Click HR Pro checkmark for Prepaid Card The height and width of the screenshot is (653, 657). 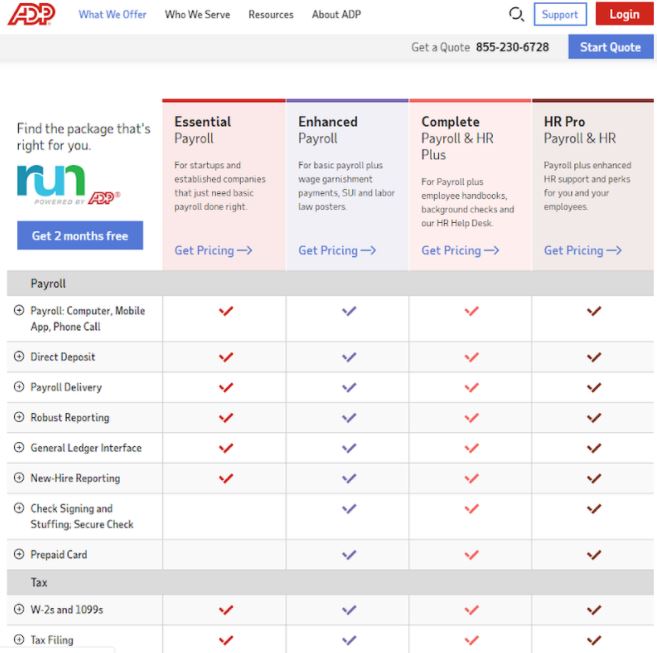coord(594,555)
